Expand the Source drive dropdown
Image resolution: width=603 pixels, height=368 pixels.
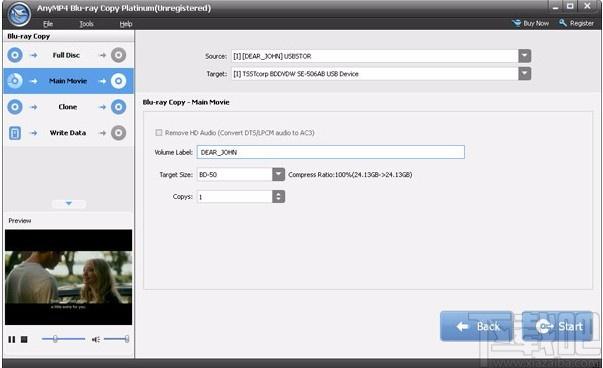click(x=525, y=56)
